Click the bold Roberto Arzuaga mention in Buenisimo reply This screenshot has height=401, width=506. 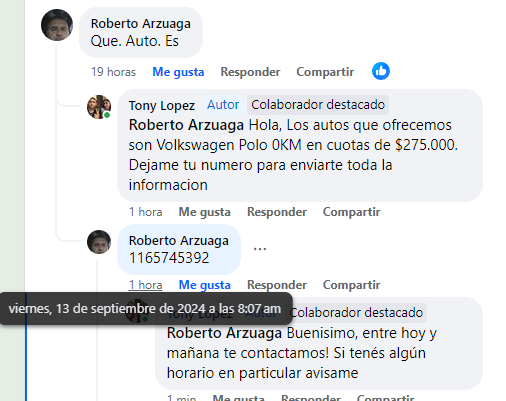pos(224,333)
